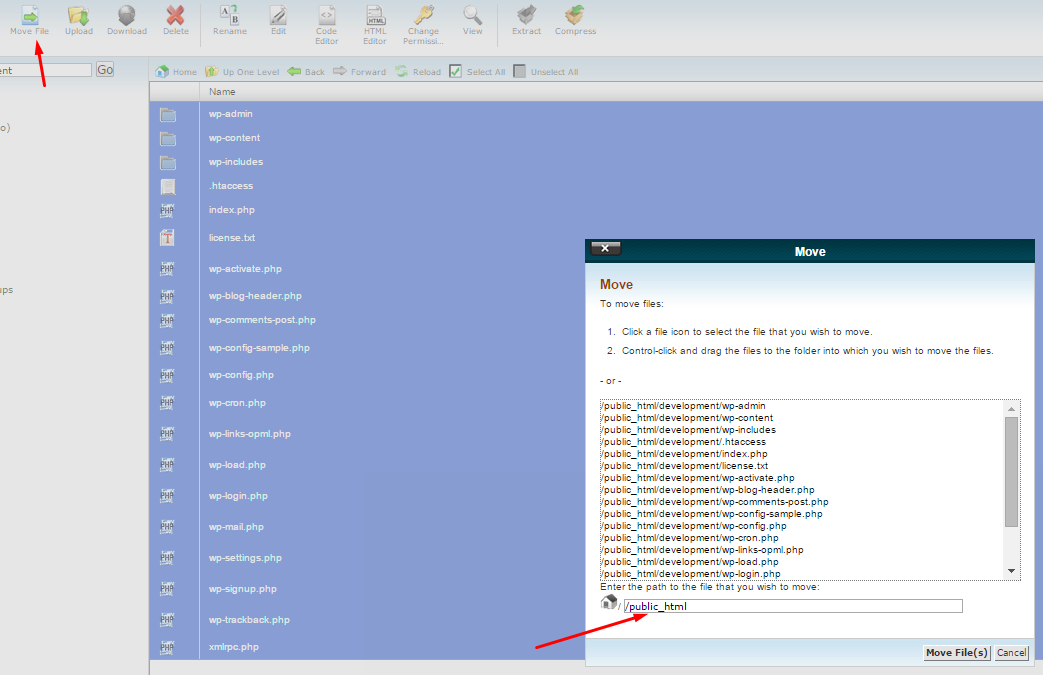
Task: Select wp-blog-header.php file name
Action: 255,296
